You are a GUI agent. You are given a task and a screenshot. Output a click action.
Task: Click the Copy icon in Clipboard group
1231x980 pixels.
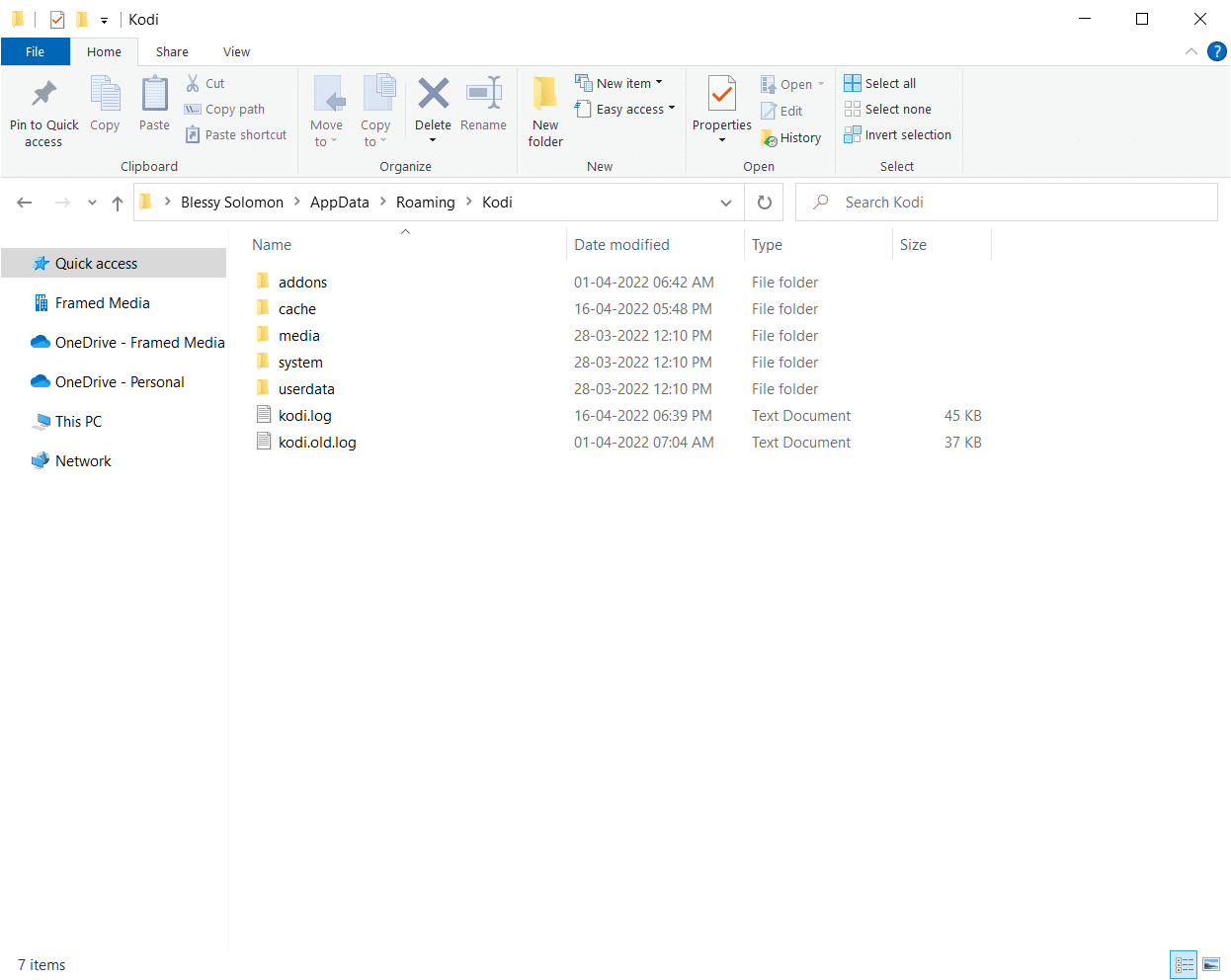click(x=105, y=95)
